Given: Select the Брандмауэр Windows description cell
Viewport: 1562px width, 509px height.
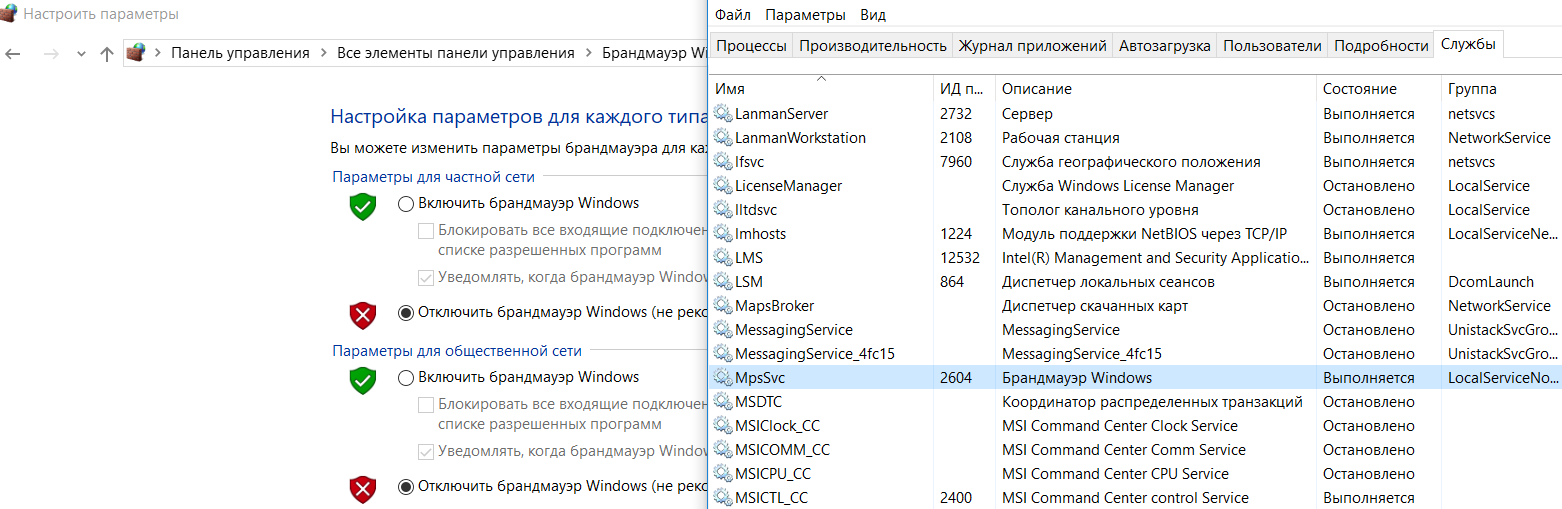Looking at the screenshot, I should [x=1077, y=378].
